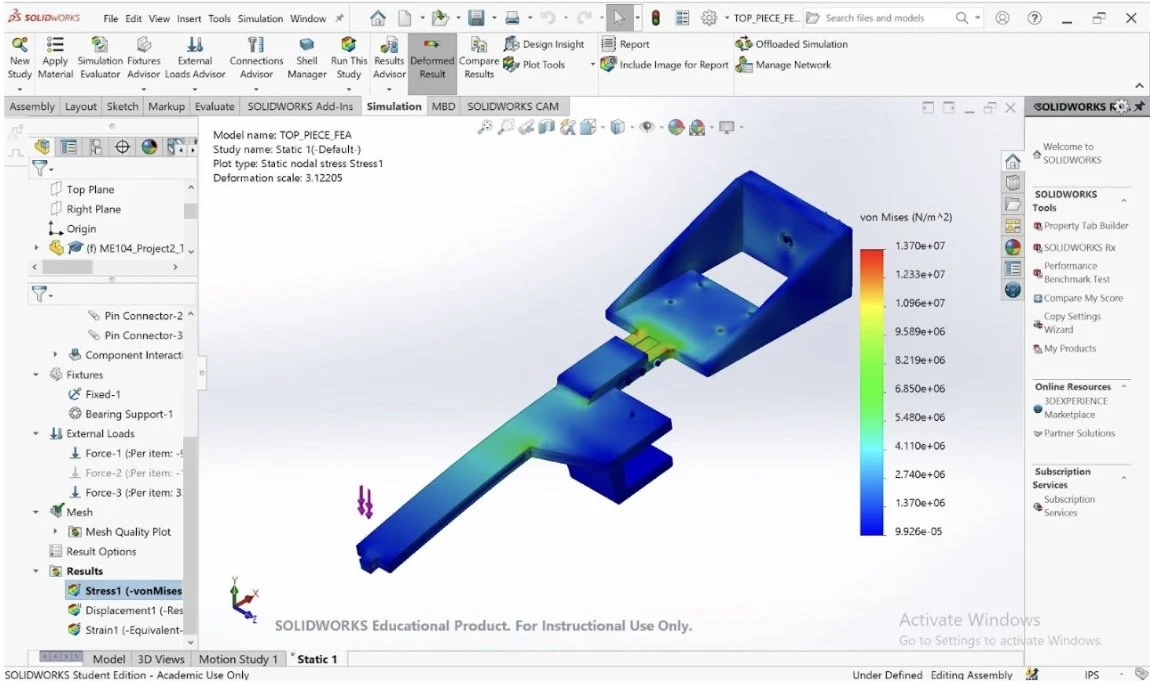Collapse SOLIDWORKS Tools section
Screen dimensions: 1150x684
pyautogui.click(x=1124, y=200)
